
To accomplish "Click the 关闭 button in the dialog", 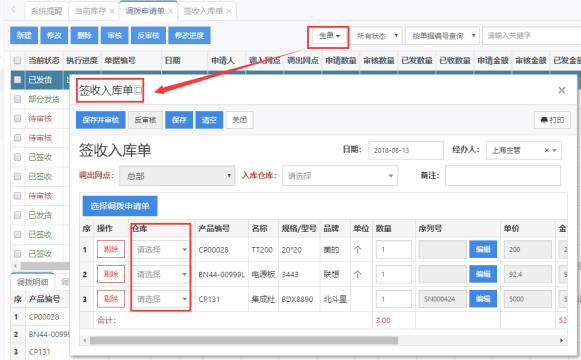I will pos(239,120).
